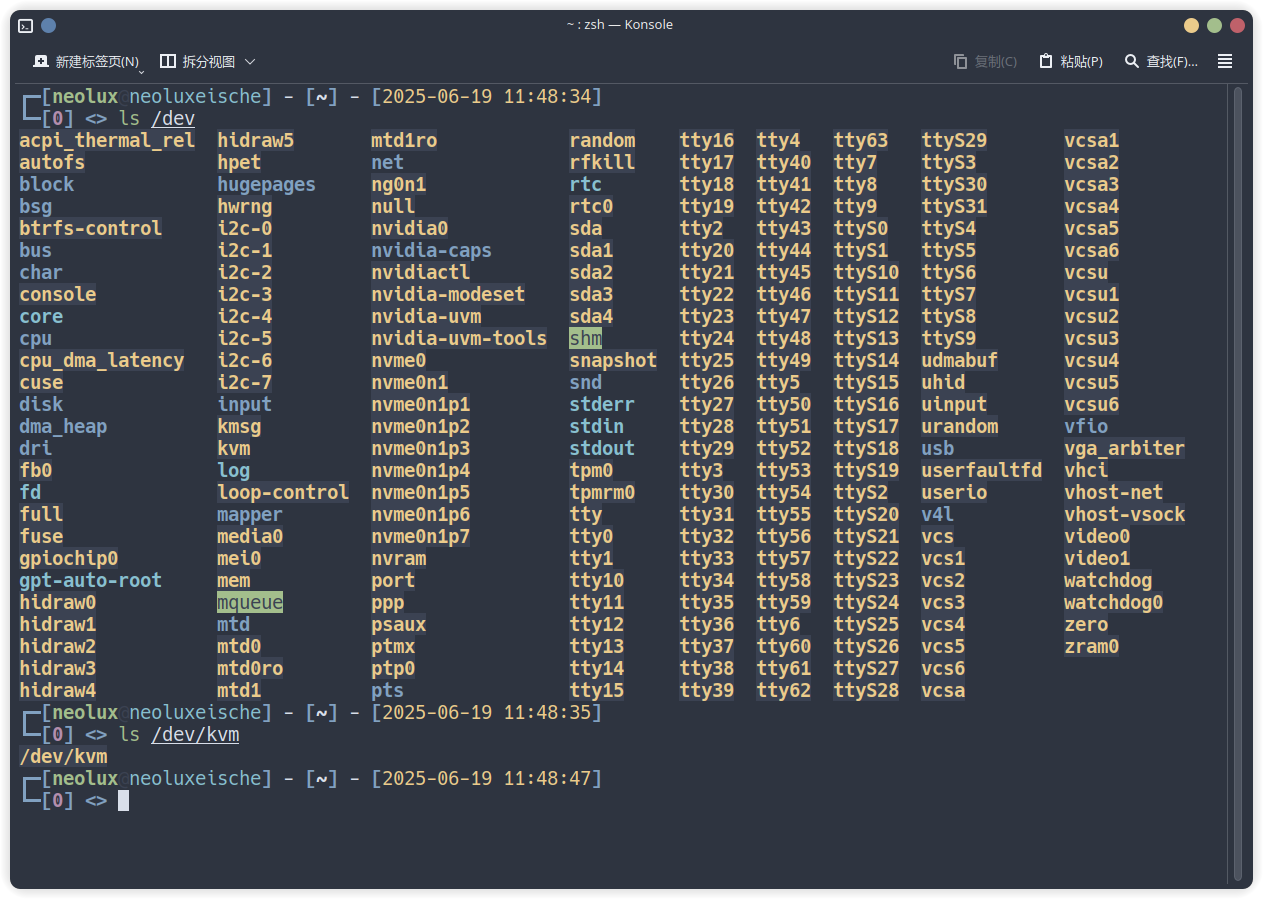Open the hamburger menu icon
1263x899 pixels.
click(x=1225, y=61)
